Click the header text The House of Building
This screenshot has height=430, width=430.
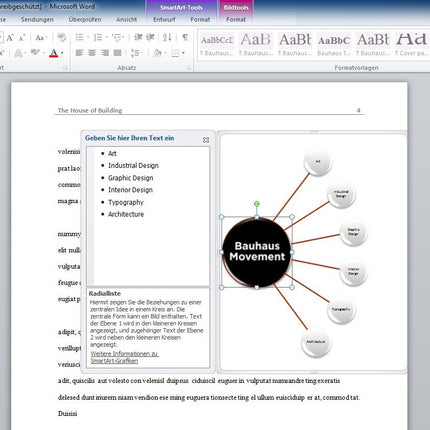point(90,110)
